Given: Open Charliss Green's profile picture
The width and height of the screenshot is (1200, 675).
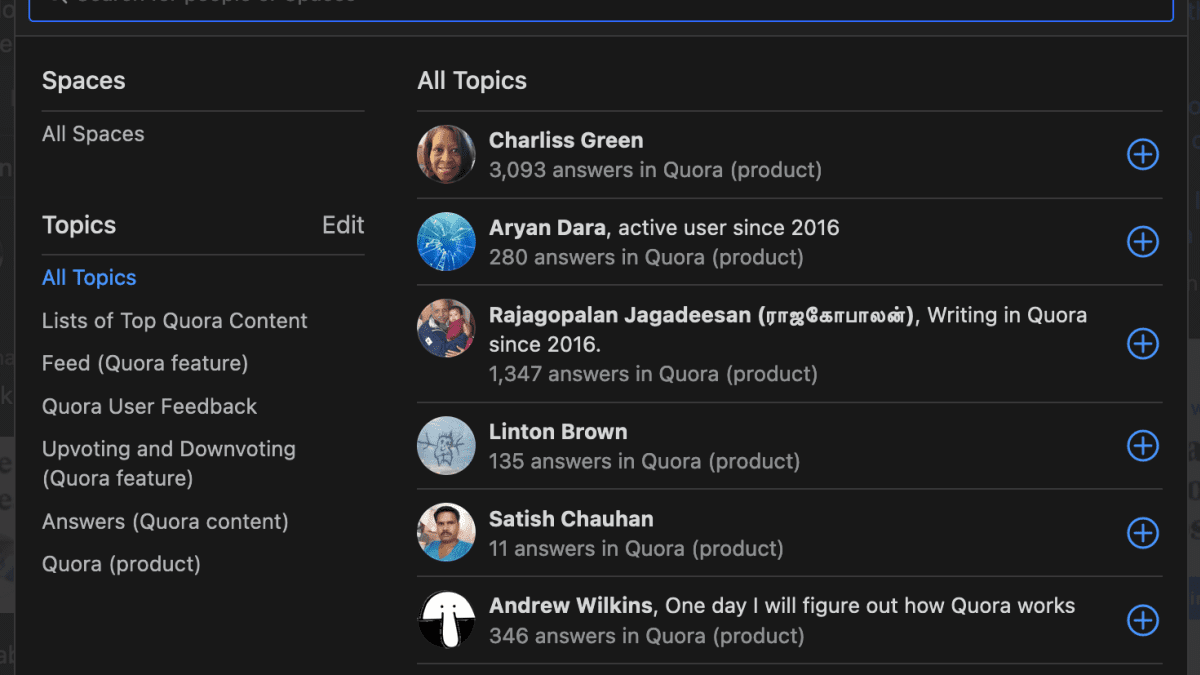Looking at the screenshot, I should 446,155.
